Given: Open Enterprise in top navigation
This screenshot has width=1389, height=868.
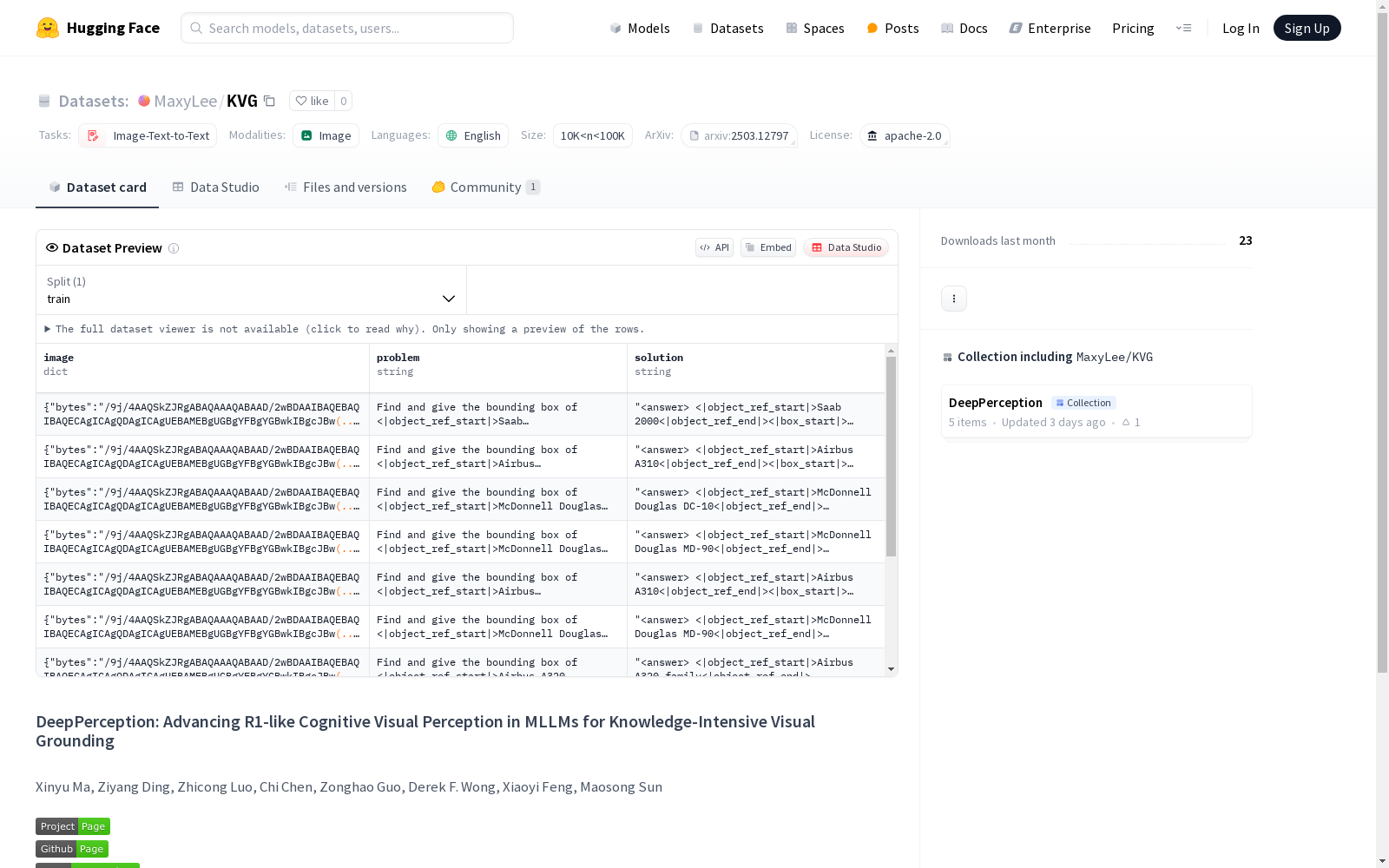Looking at the screenshot, I should coord(1050,28).
